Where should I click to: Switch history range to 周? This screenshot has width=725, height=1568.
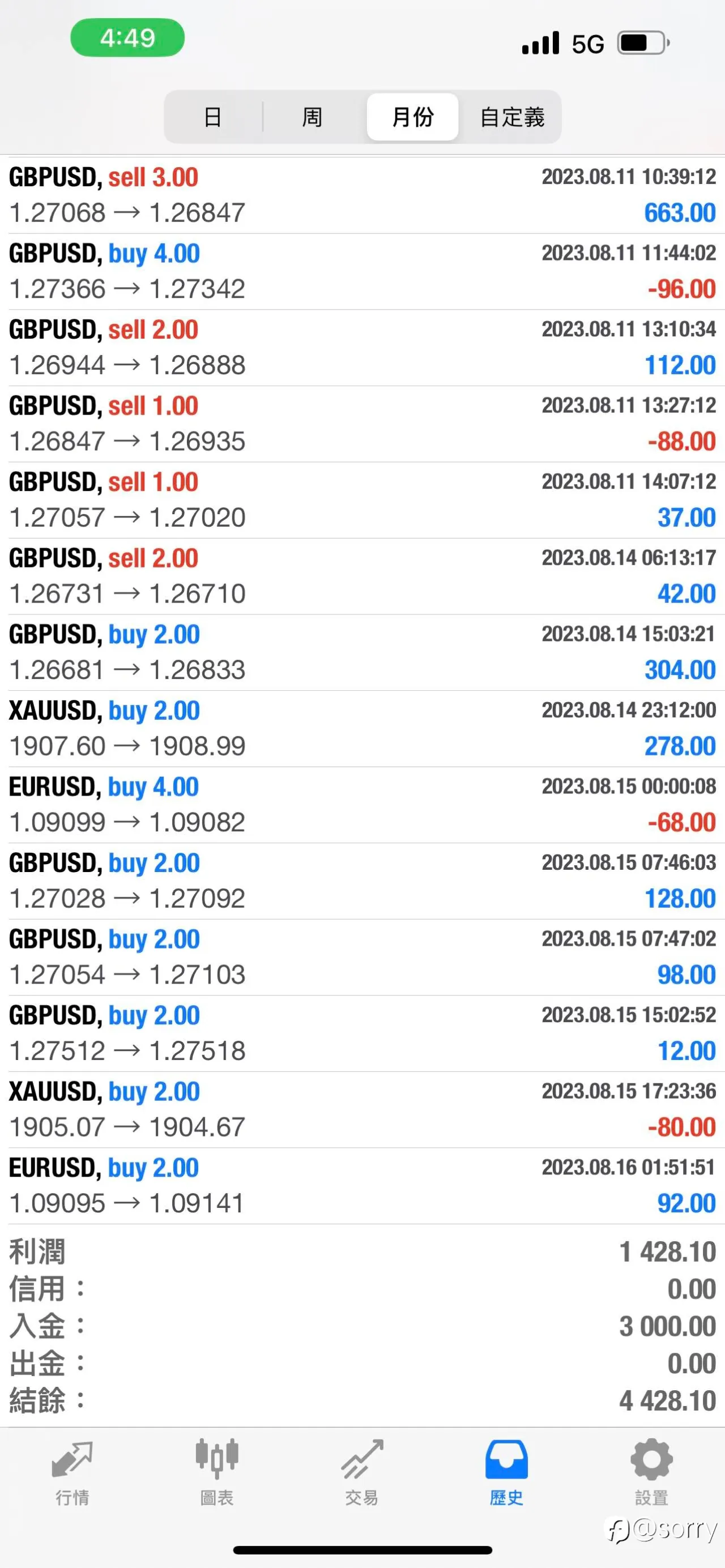point(312,117)
